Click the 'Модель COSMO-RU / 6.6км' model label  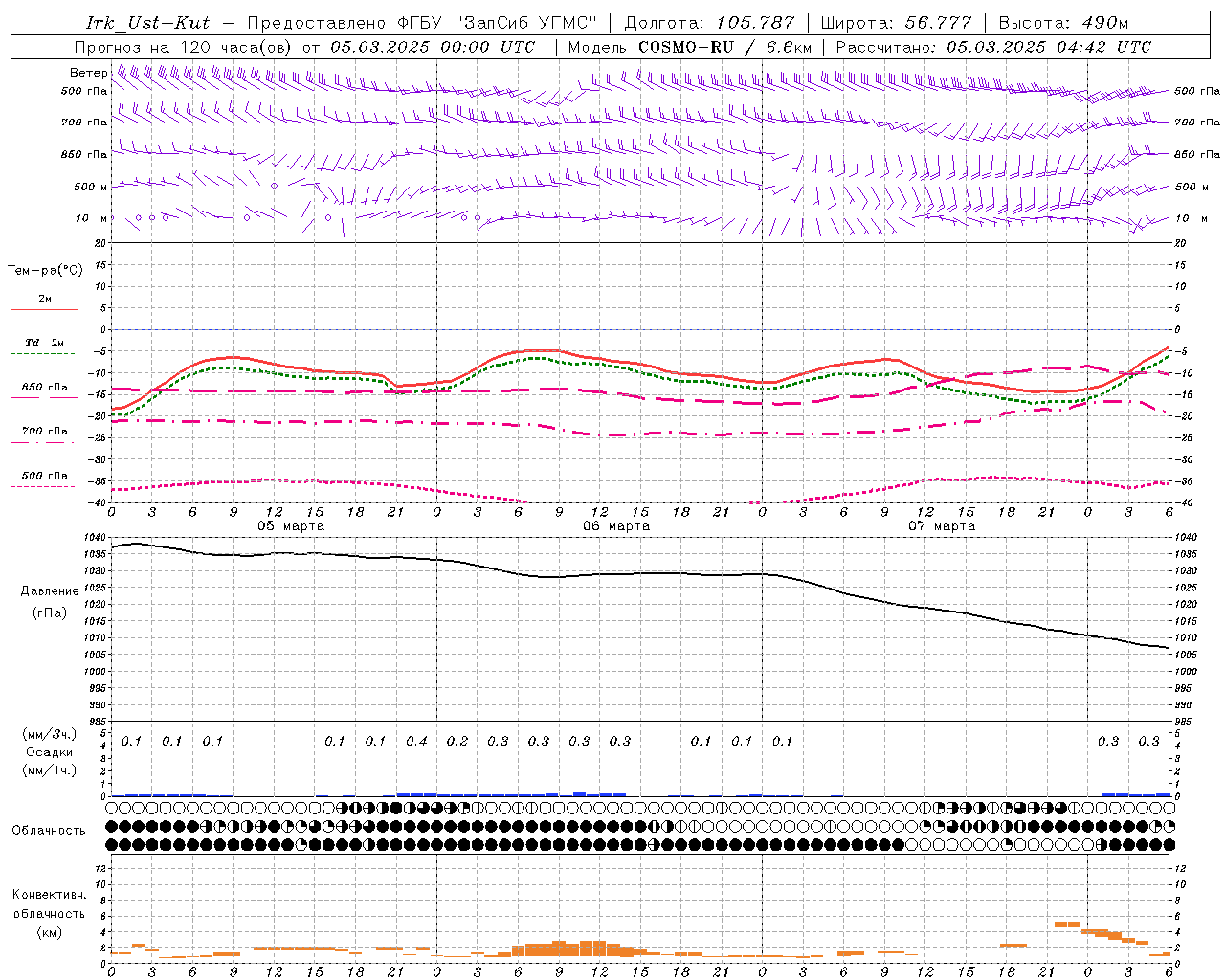point(690,47)
